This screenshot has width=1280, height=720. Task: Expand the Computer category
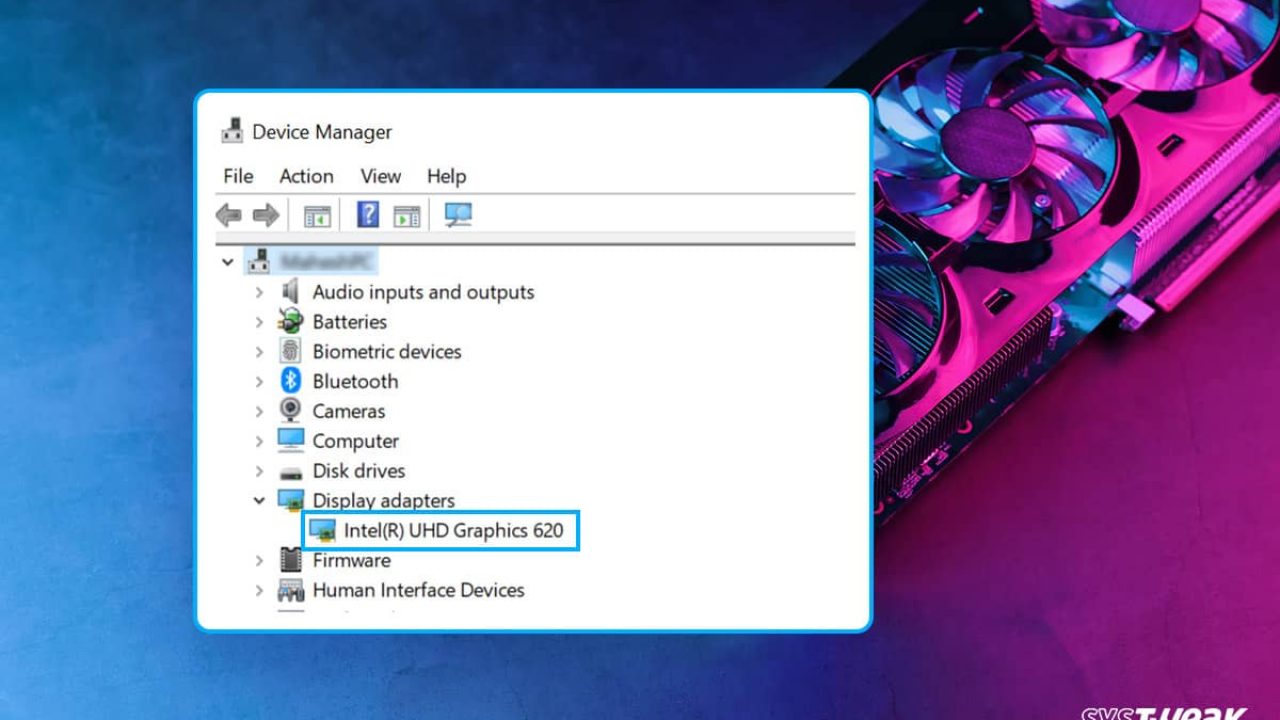point(259,441)
